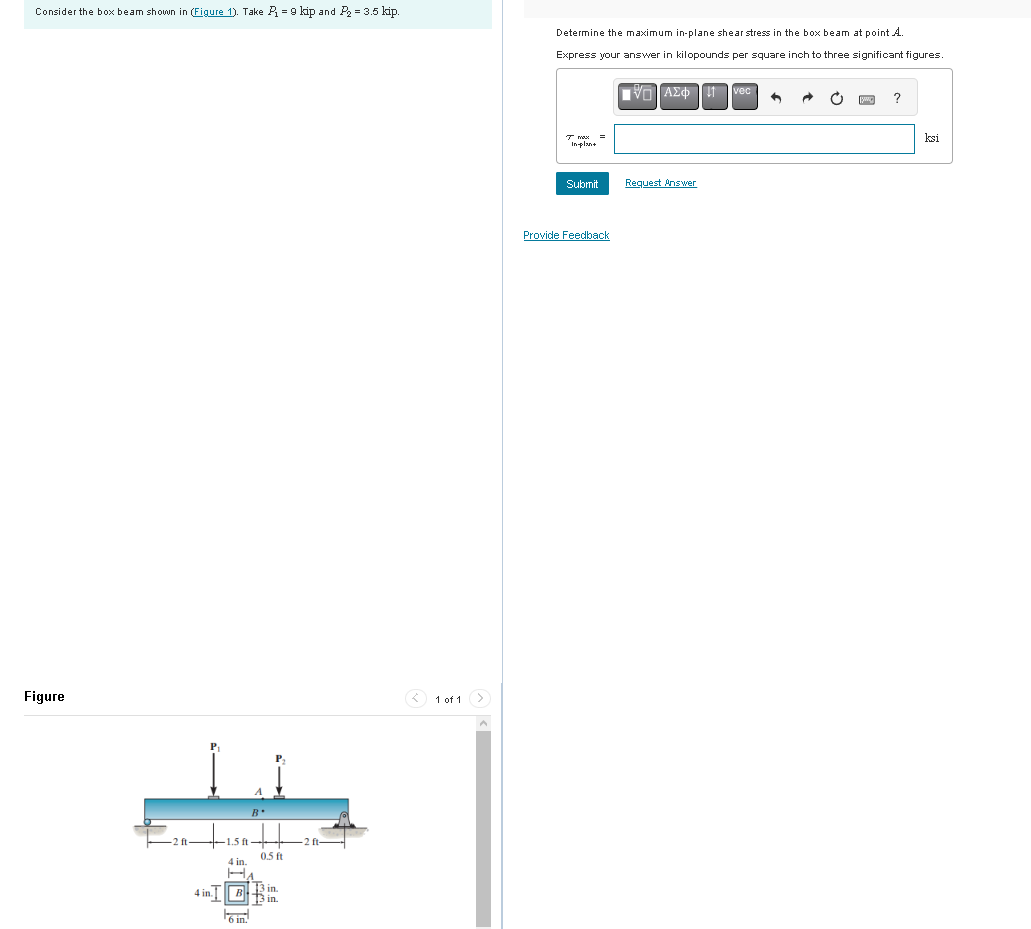The height and width of the screenshot is (929, 1031).
Task: Insert a vector using the vec icon
Action: click(742, 96)
